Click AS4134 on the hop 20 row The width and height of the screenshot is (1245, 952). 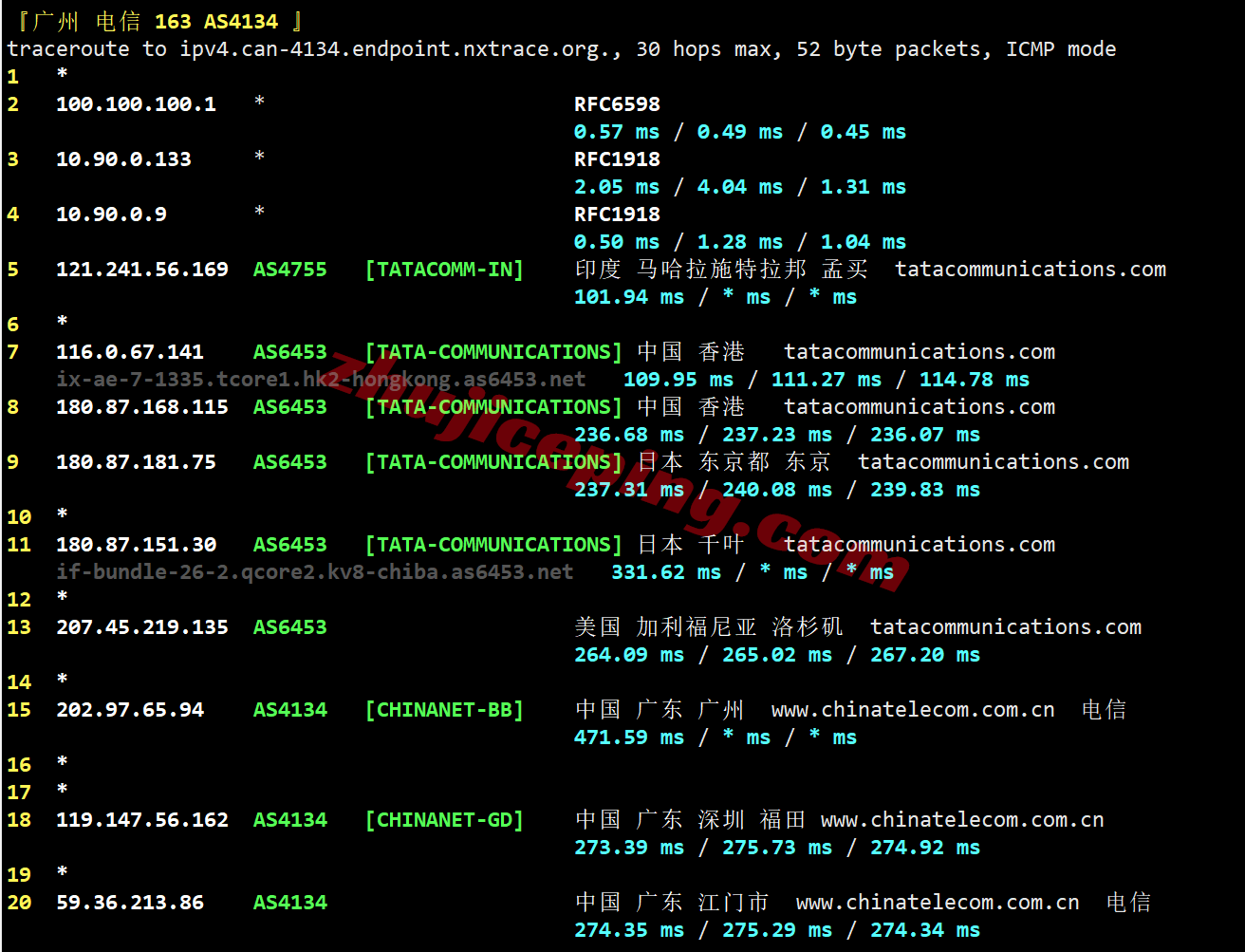[x=290, y=903]
